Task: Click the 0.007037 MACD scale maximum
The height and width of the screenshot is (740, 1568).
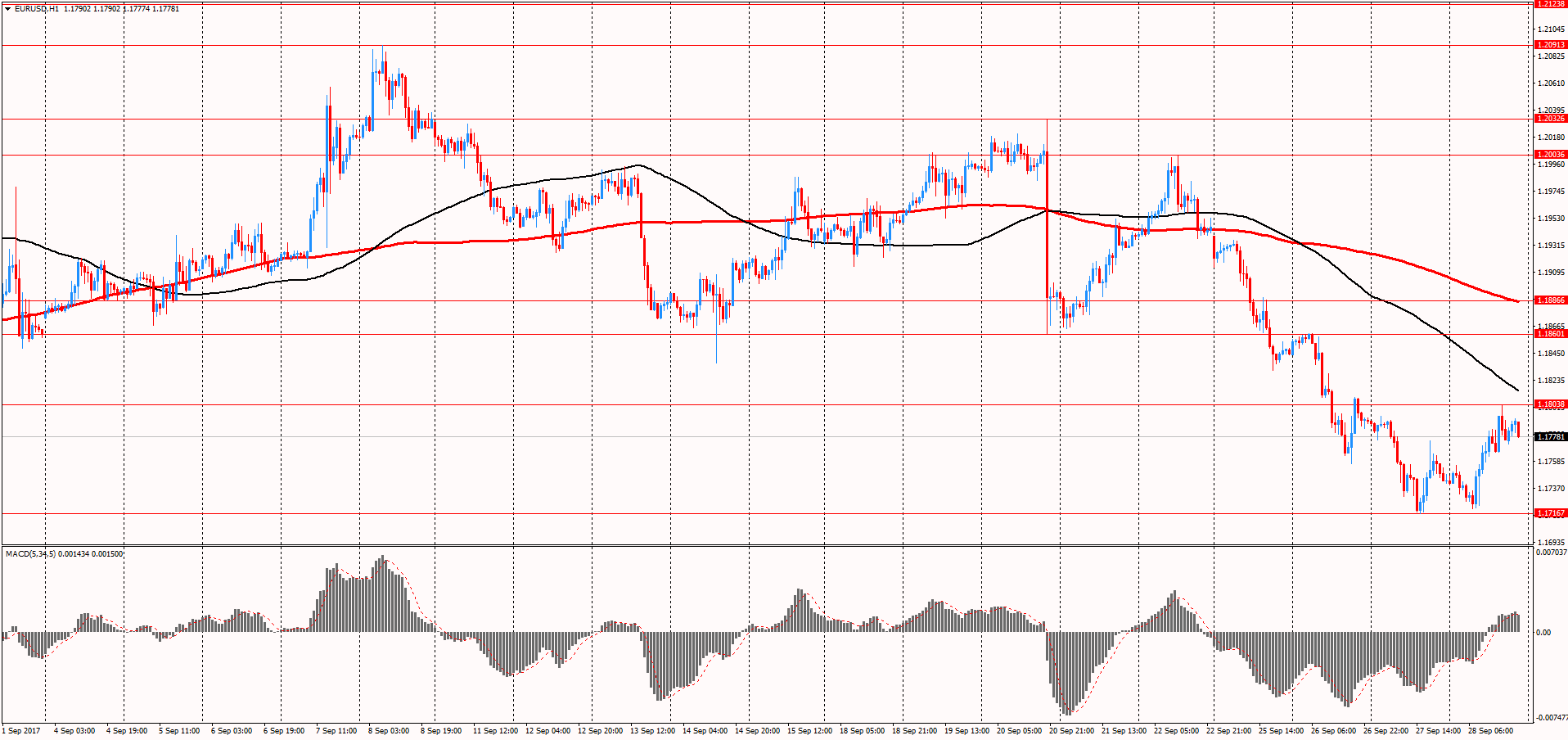Action: pyautogui.click(x=1551, y=553)
